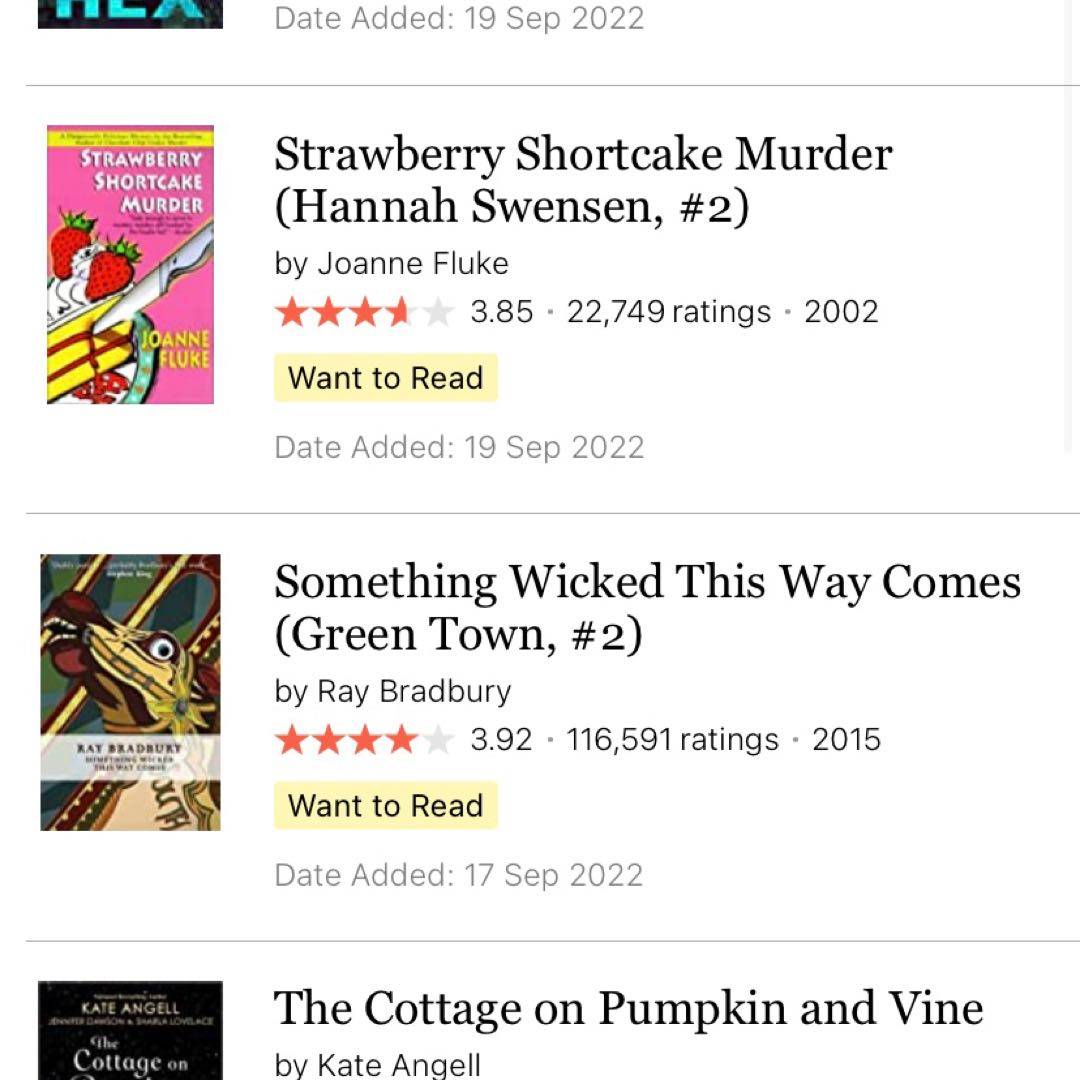
Task: Open The Cottage on Pumpkin and Vine title
Action: (628, 1008)
